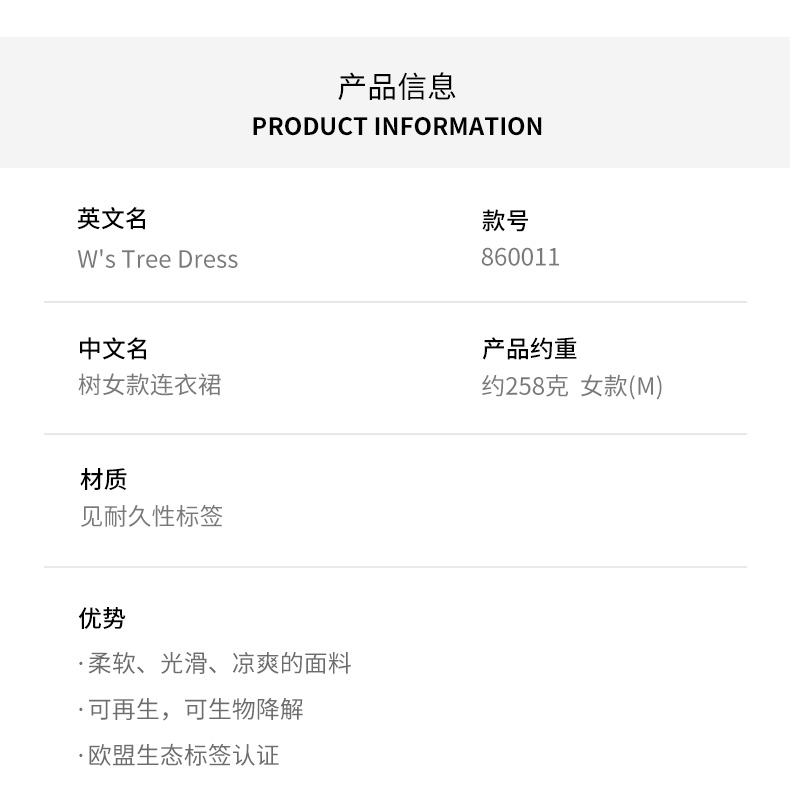Select the 优势 label
The height and width of the screenshot is (807, 790).
pyautogui.click(x=102, y=618)
